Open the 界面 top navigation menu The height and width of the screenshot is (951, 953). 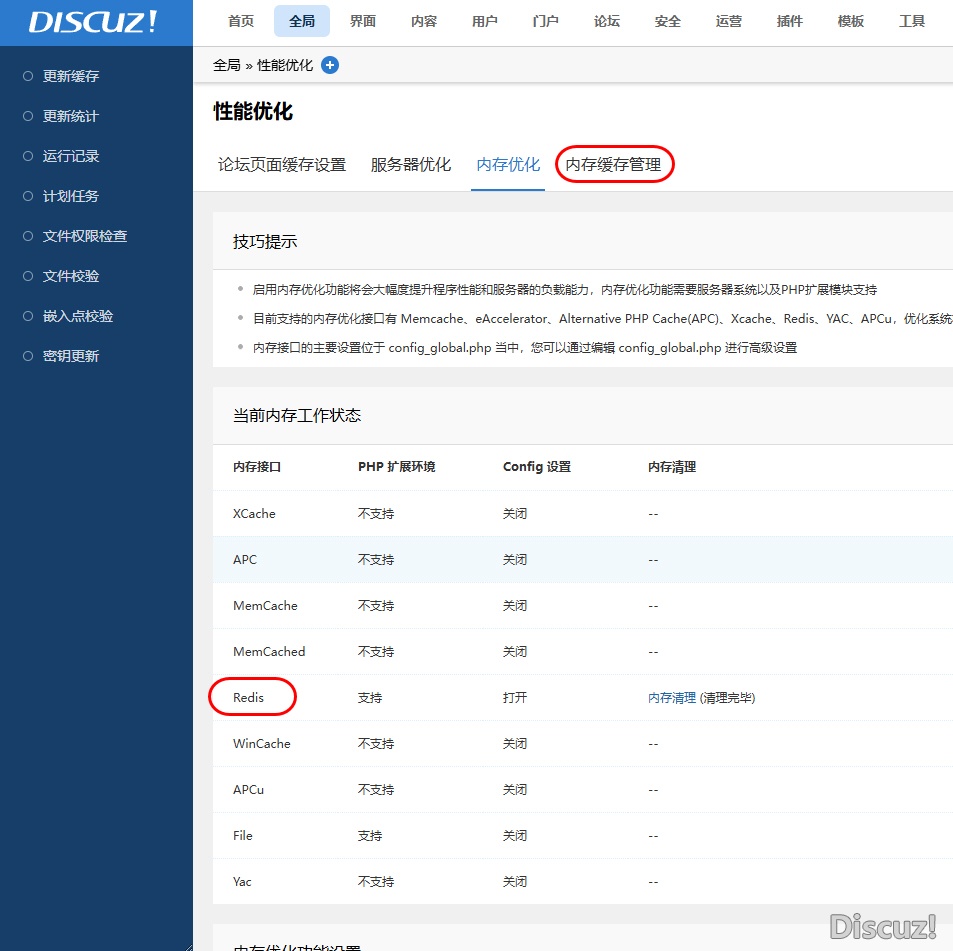coord(363,21)
